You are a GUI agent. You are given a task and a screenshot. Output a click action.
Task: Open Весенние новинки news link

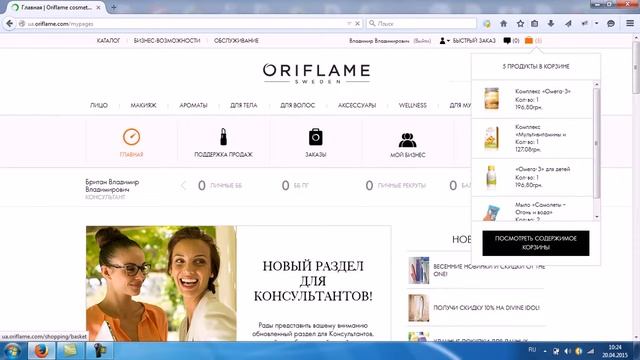(489, 270)
